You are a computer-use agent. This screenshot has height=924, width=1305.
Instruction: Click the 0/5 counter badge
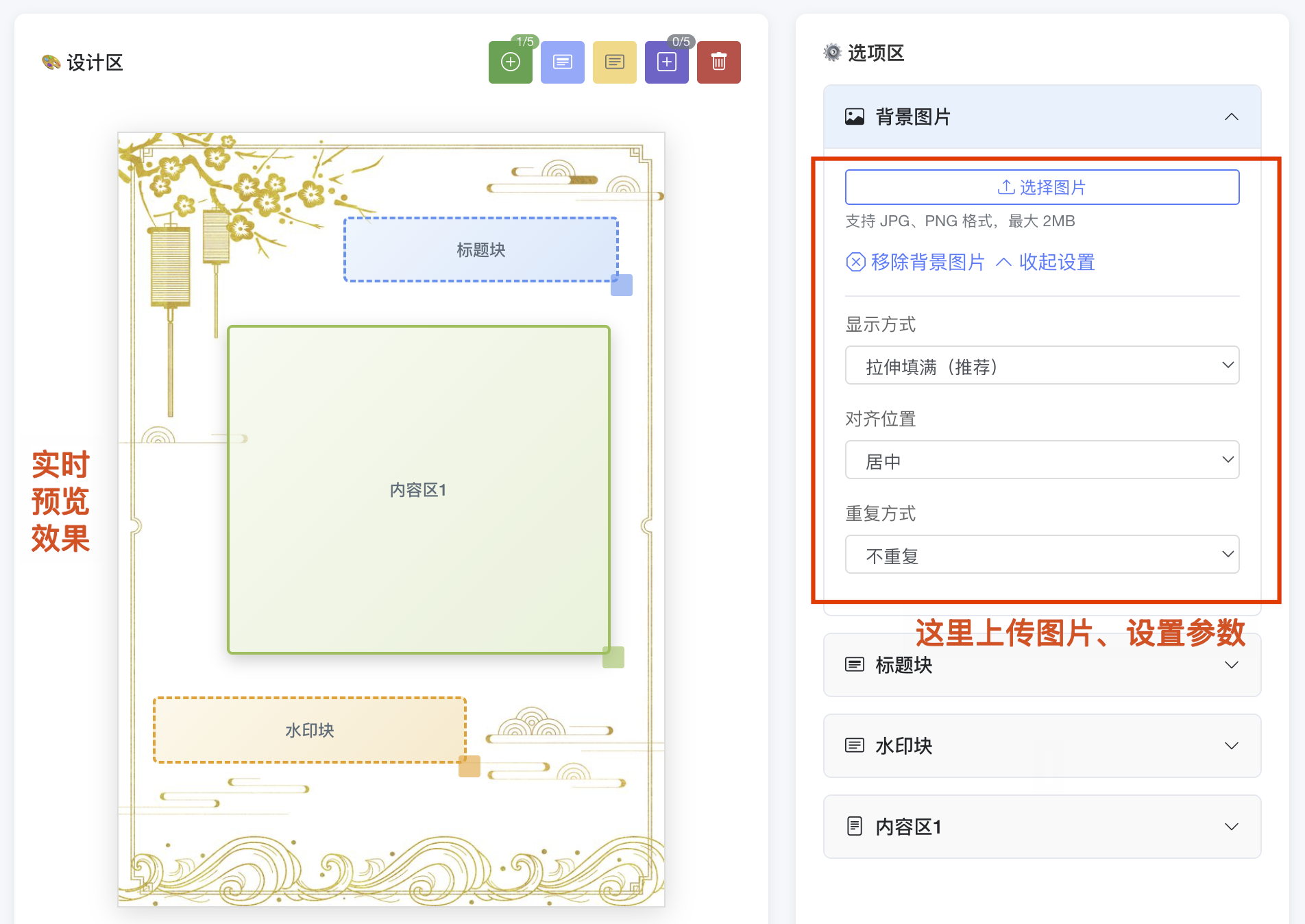pyautogui.click(x=681, y=42)
